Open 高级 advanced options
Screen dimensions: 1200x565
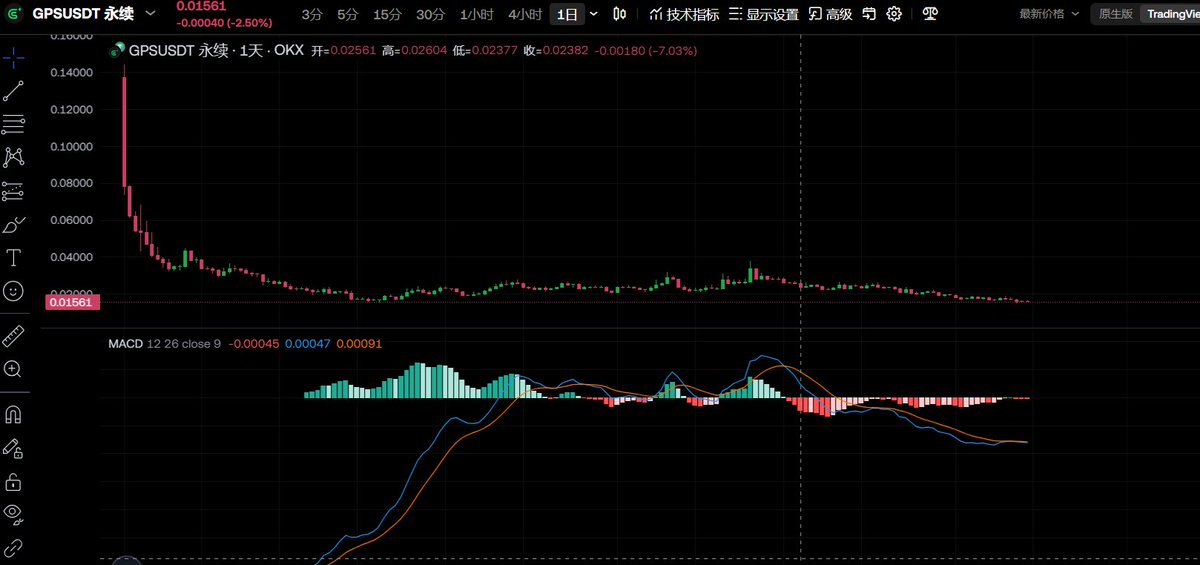click(x=830, y=14)
